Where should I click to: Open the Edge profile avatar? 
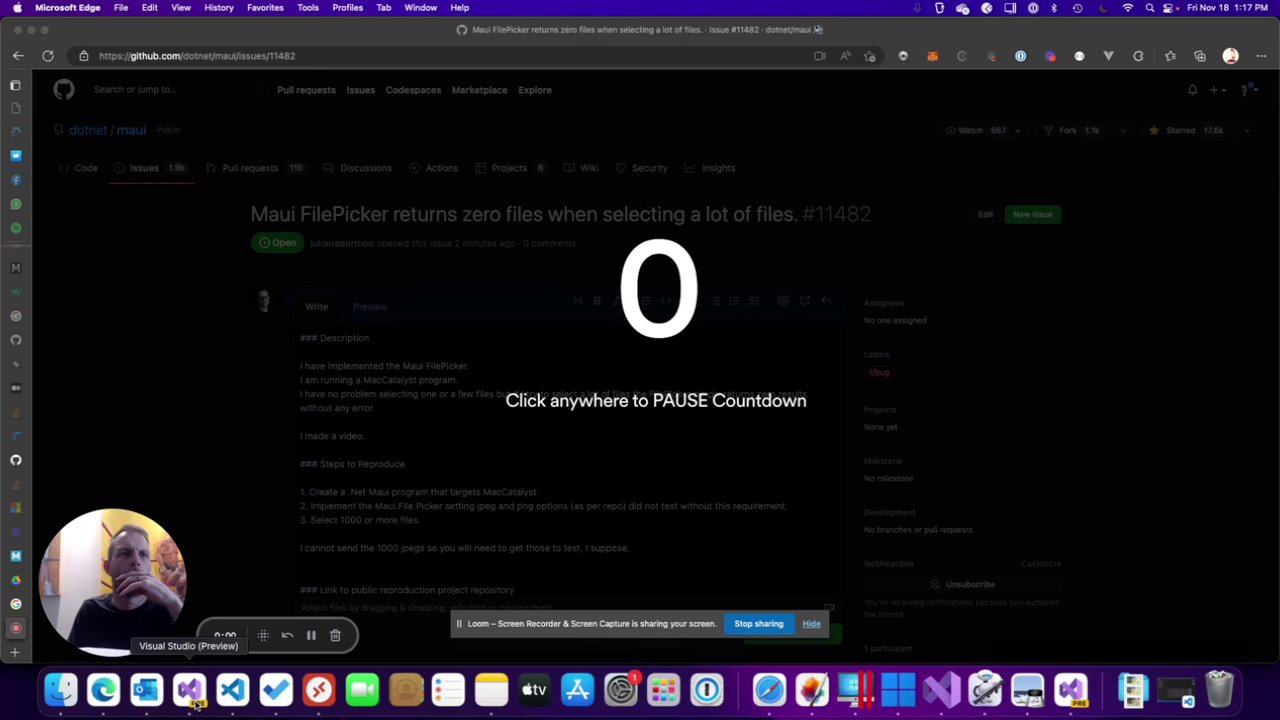point(1230,56)
